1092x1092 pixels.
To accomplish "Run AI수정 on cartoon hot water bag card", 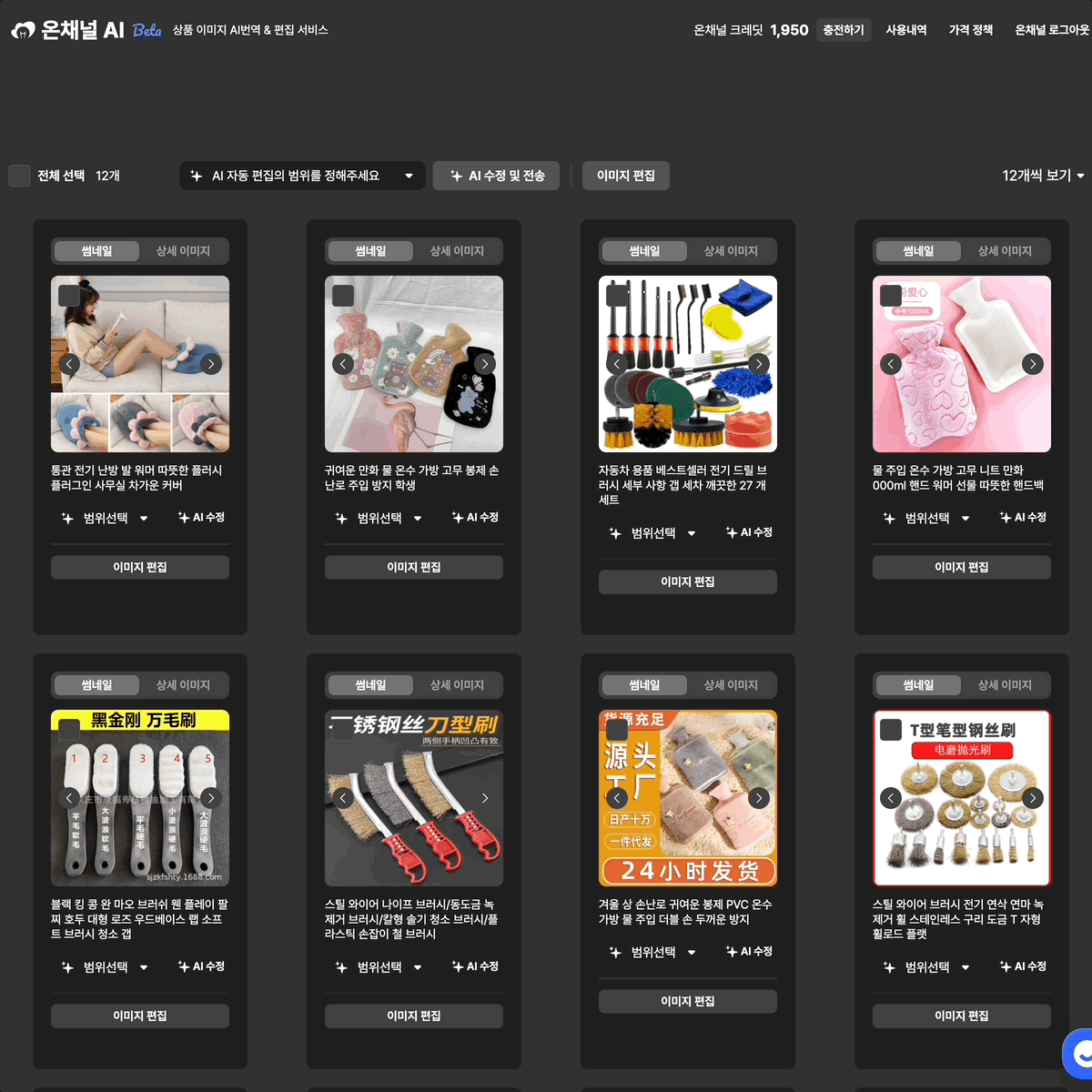I will pyautogui.click(x=475, y=517).
